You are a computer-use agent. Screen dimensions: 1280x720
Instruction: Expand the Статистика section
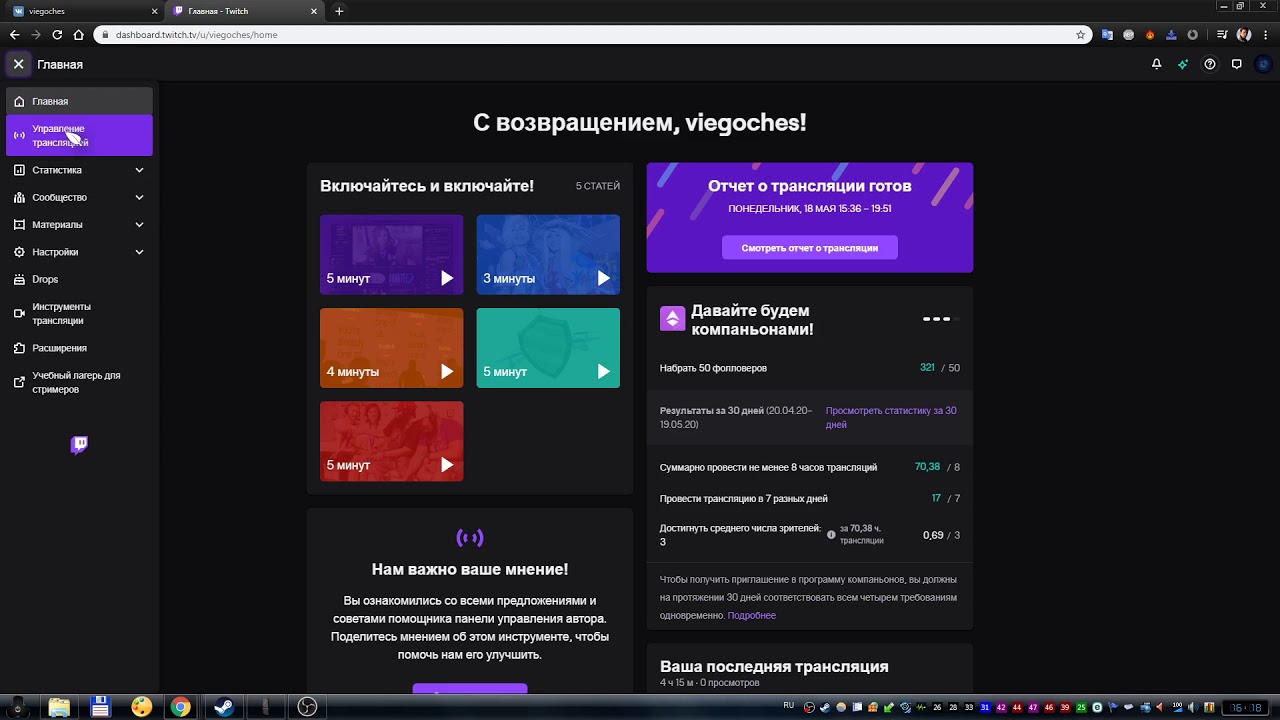click(x=79, y=170)
